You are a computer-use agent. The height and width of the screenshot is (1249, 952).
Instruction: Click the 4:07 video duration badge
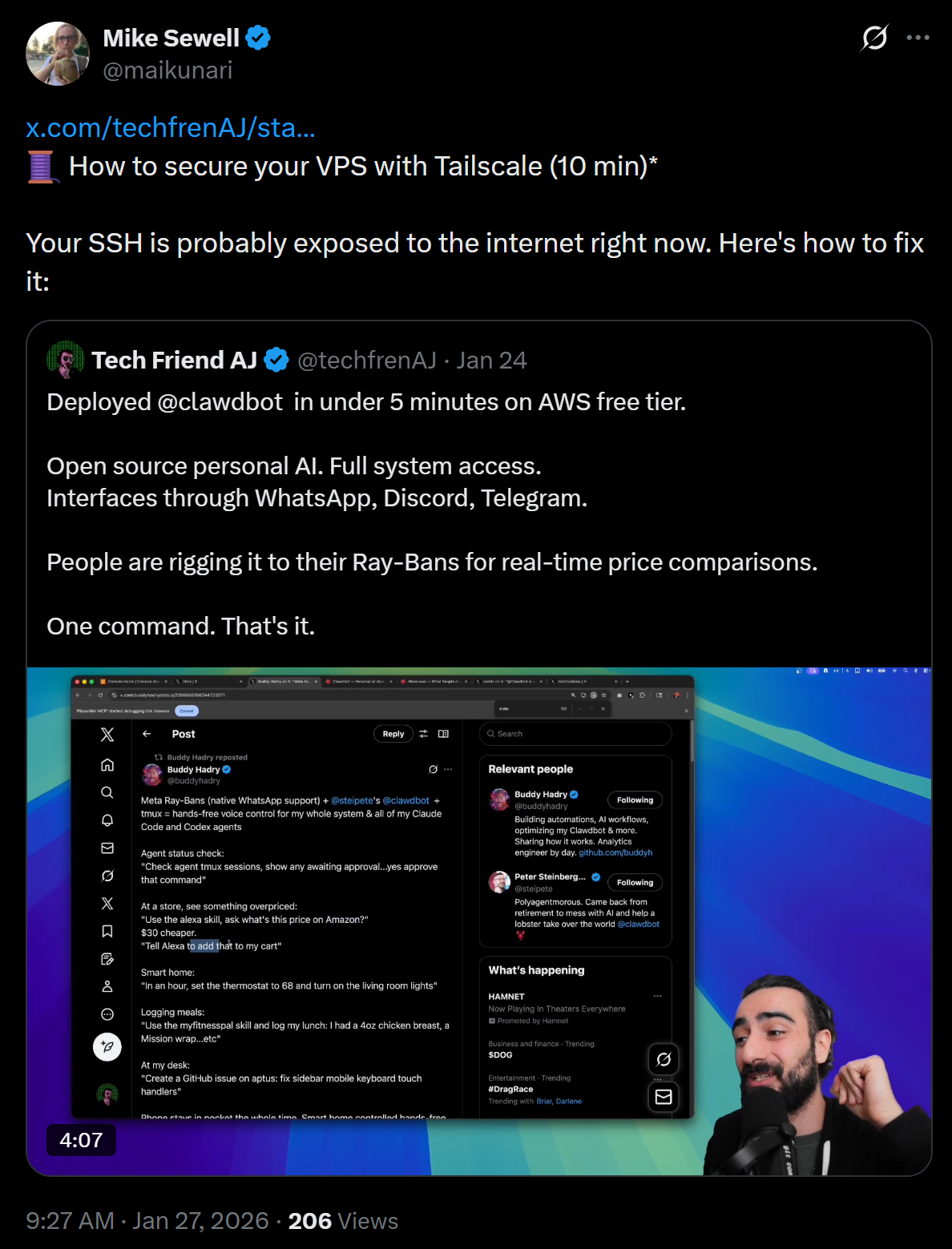point(81,1140)
